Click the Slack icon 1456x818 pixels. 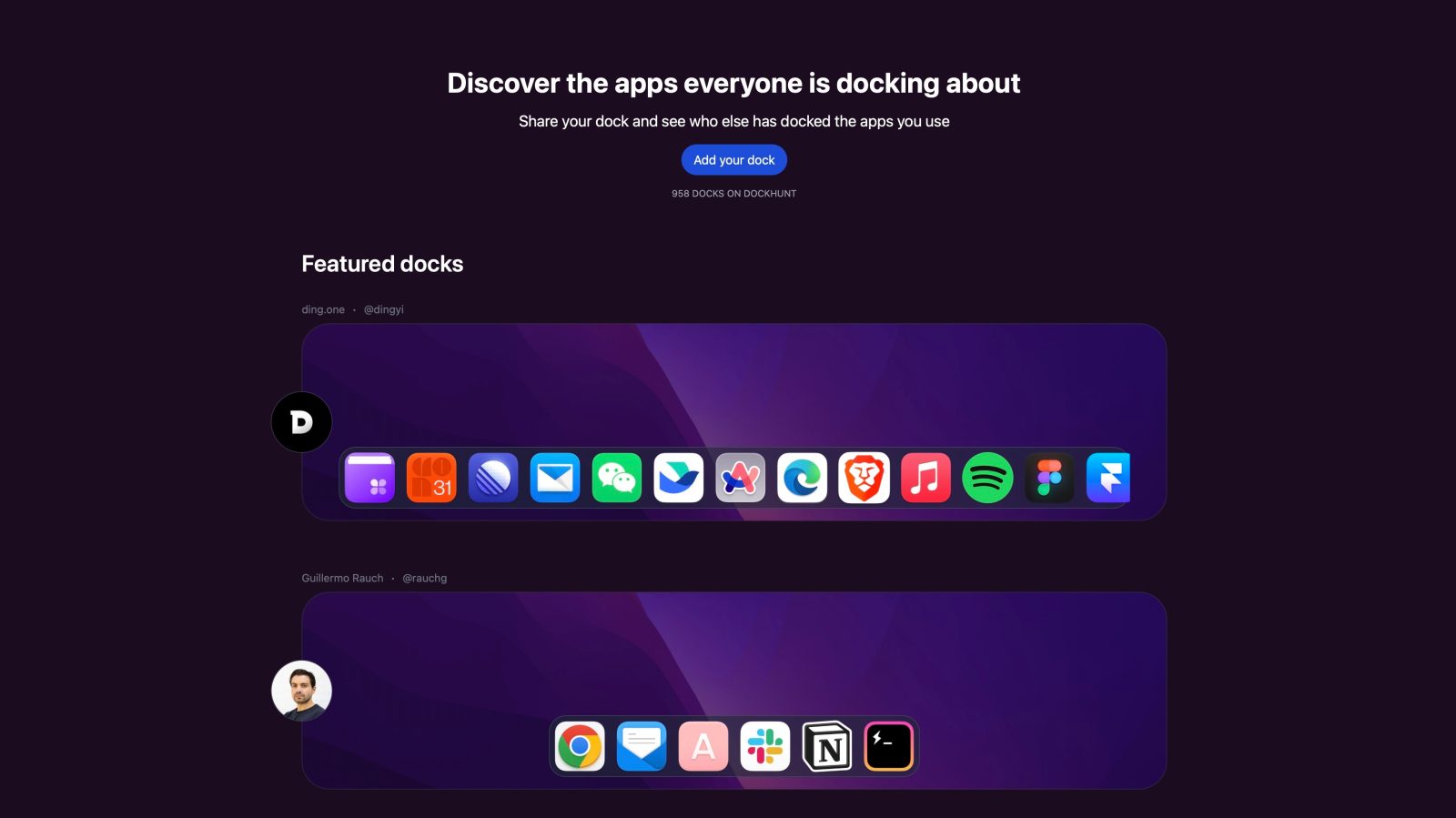point(765,747)
